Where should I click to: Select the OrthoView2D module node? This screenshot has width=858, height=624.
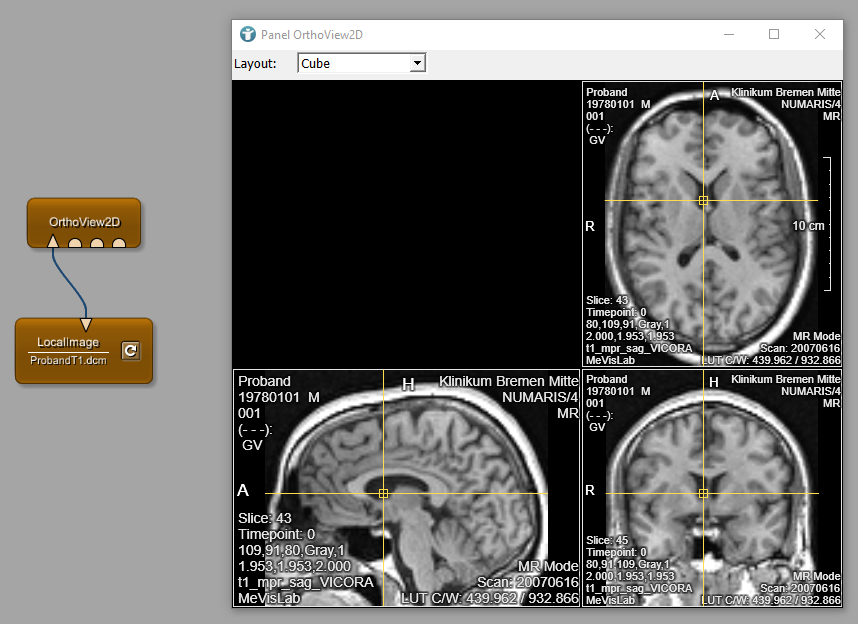[83, 218]
